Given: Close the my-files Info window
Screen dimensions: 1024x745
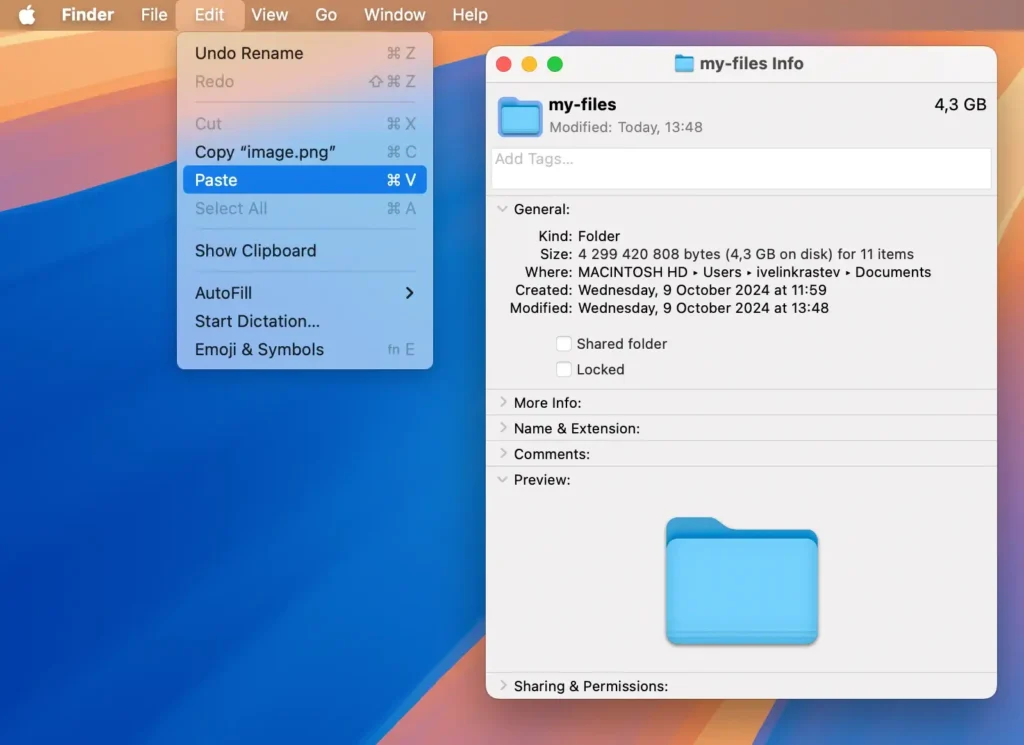Looking at the screenshot, I should [504, 64].
